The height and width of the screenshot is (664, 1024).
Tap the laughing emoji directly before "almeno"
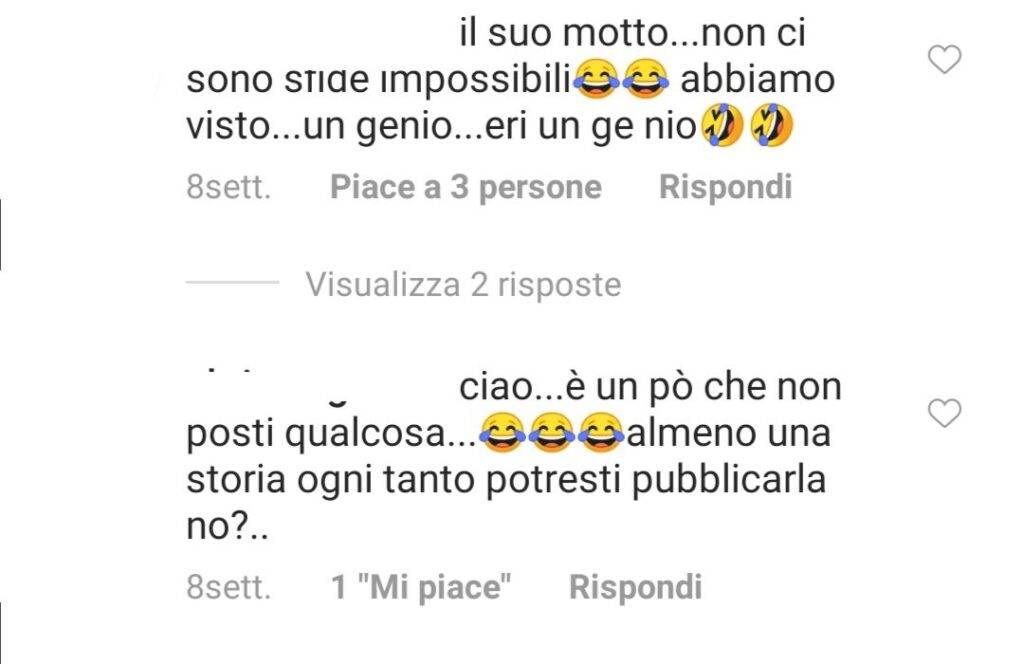[x=601, y=433]
